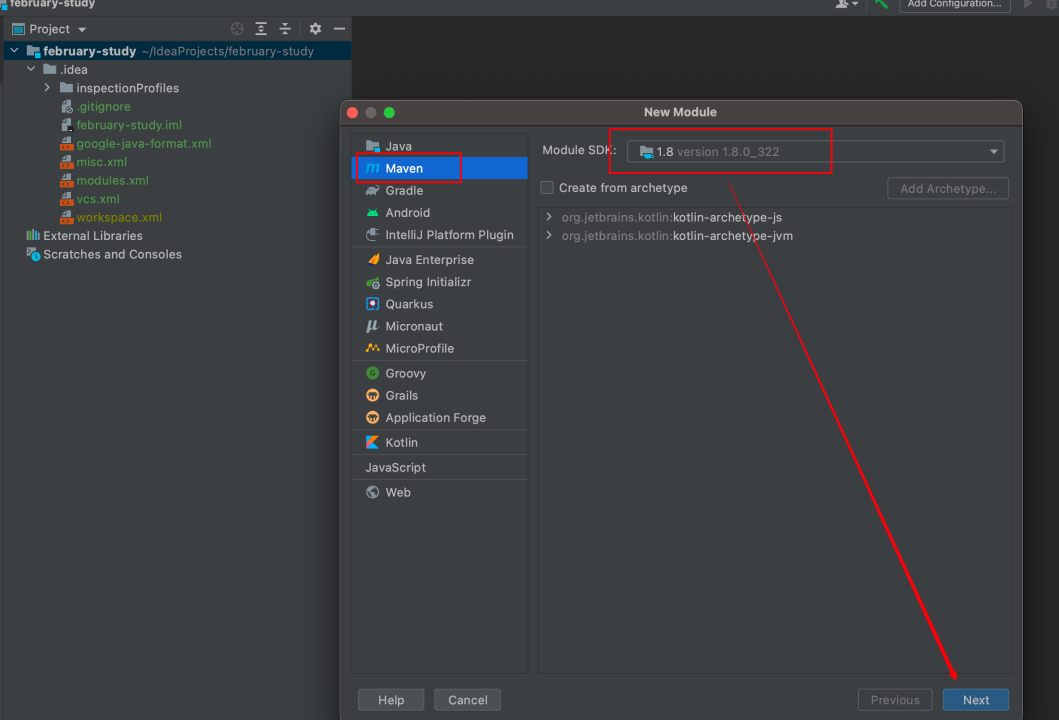Select the Quarkus generator icon

(372, 304)
